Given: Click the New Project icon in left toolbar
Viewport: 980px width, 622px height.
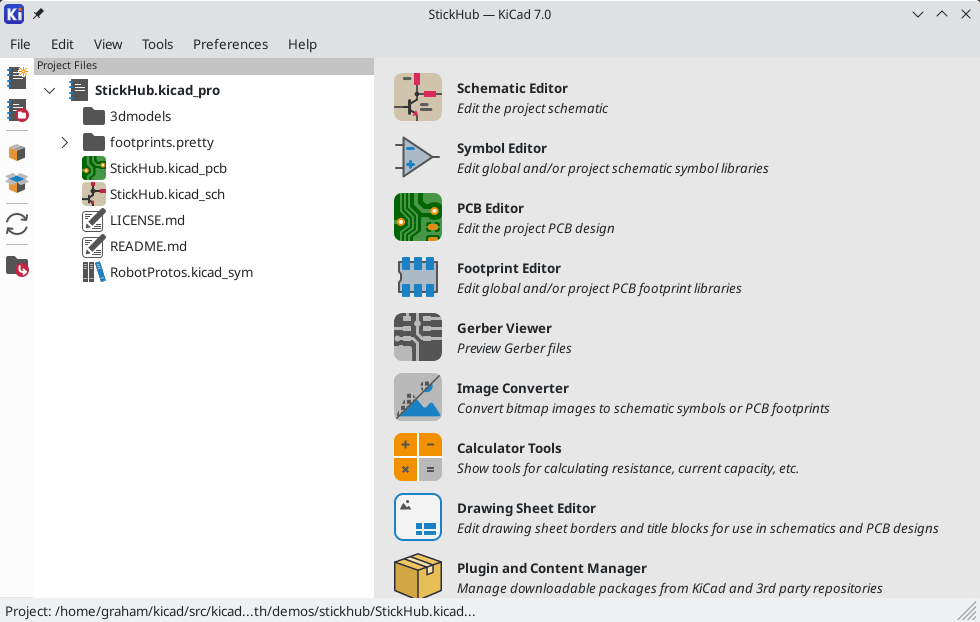Looking at the screenshot, I should click(x=17, y=78).
